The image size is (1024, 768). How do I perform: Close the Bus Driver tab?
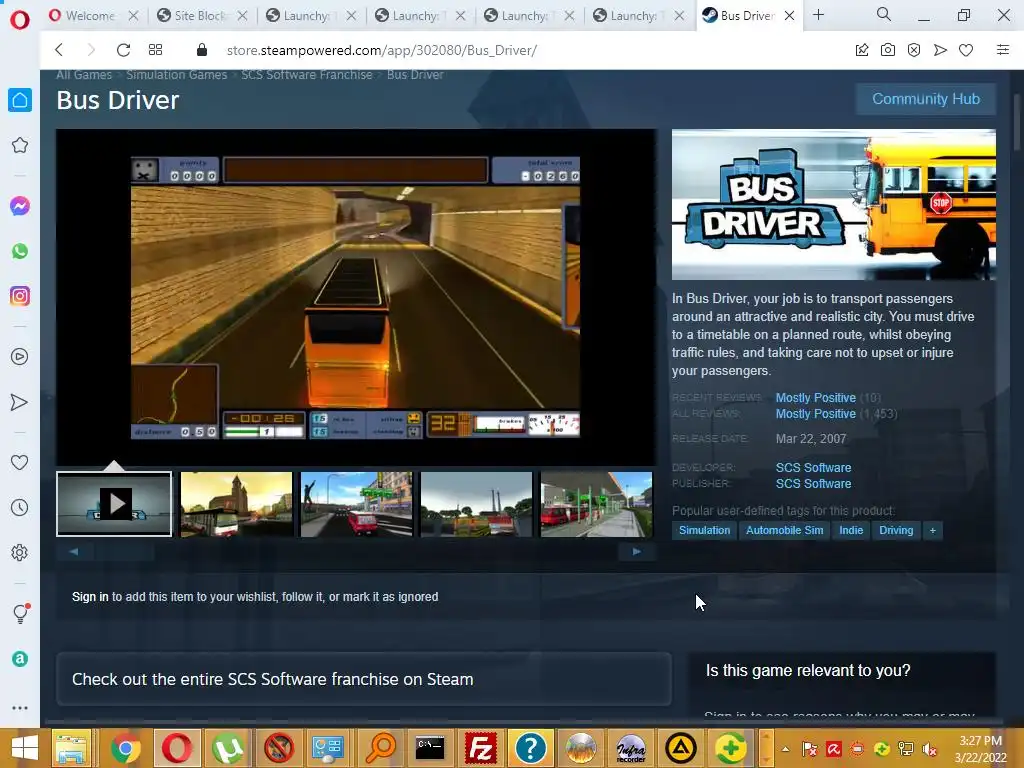tap(789, 15)
